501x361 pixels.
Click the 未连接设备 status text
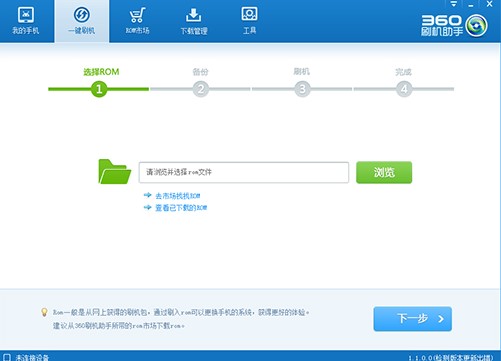point(32,358)
